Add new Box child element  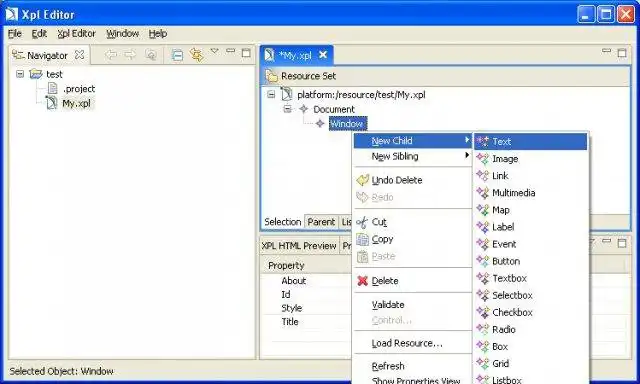click(x=531, y=346)
